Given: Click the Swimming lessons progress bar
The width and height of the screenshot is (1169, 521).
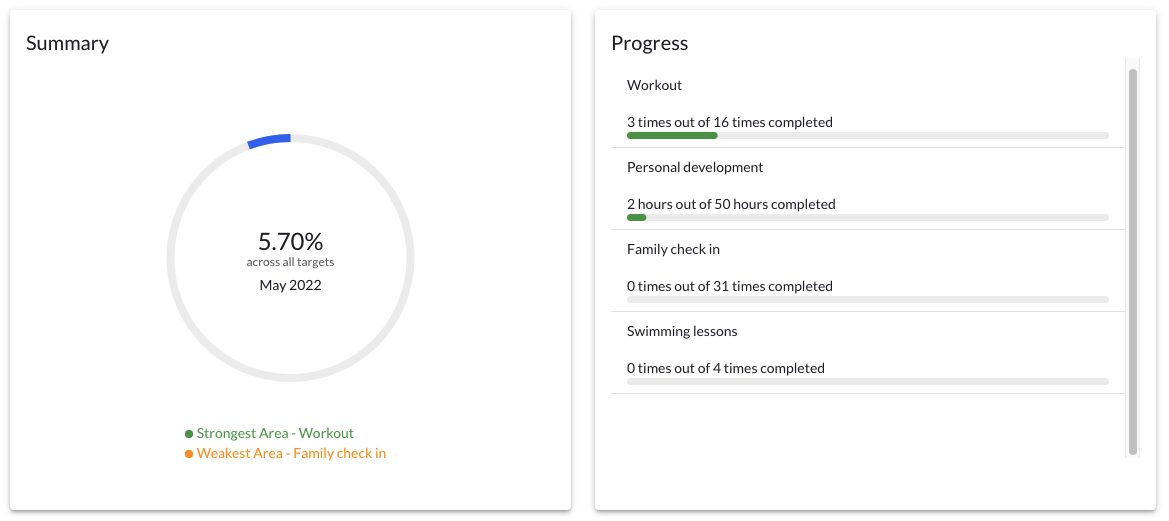Looking at the screenshot, I should point(868,382).
